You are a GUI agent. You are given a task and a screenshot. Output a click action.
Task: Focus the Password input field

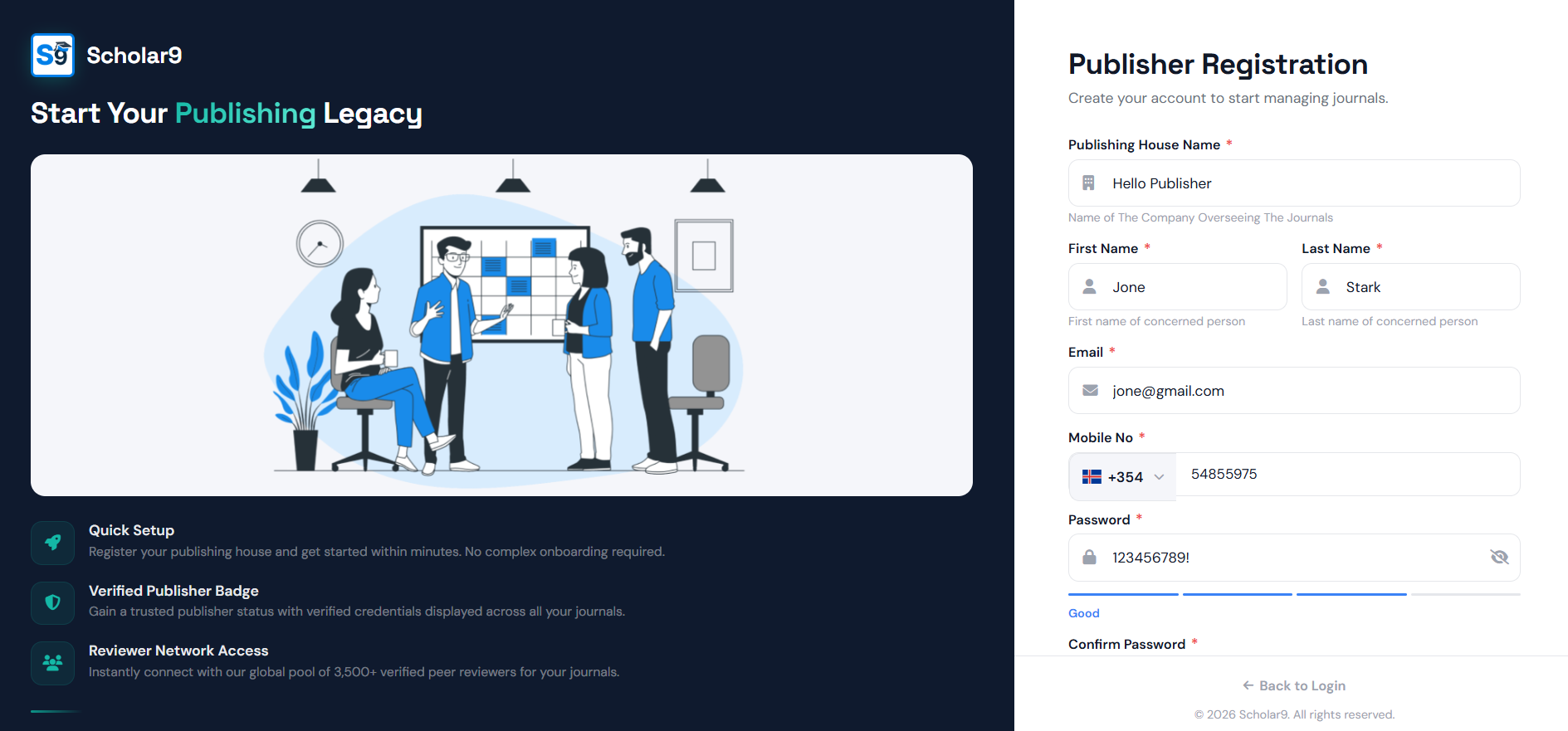[x=1294, y=558]
